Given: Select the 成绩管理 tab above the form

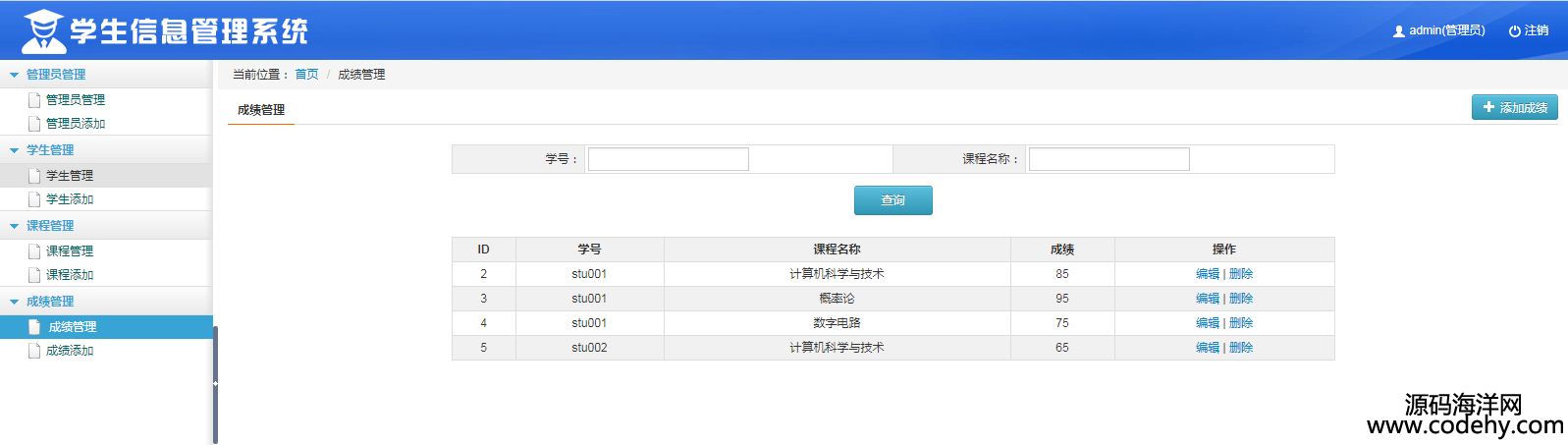Looking at the screenshot, I should (261, 110).
